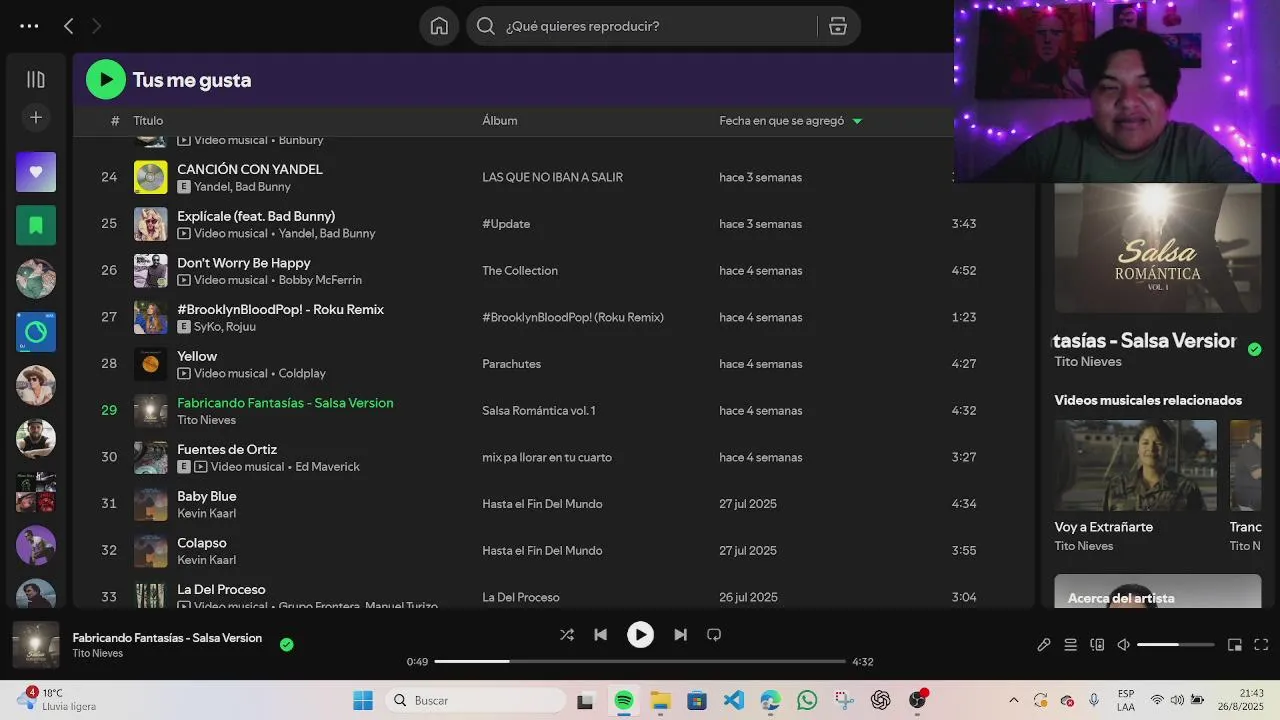1280x720 pixels.
Task: Open connect to a device icon
Action: click(x=1097, y=645)
